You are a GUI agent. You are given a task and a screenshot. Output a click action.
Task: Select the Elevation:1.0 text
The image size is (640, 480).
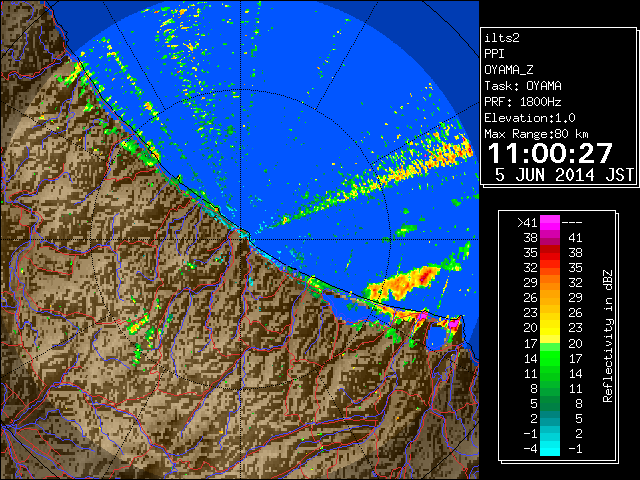530,118
